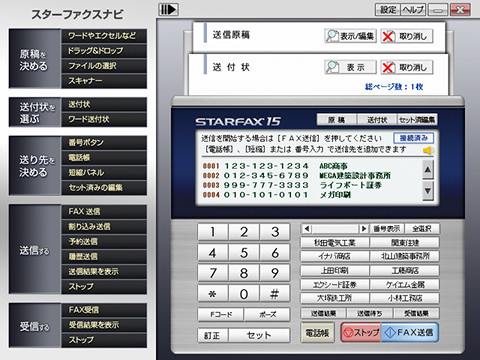Open the 設定 menu
The image size is (480, 360).
pos(388,10)
